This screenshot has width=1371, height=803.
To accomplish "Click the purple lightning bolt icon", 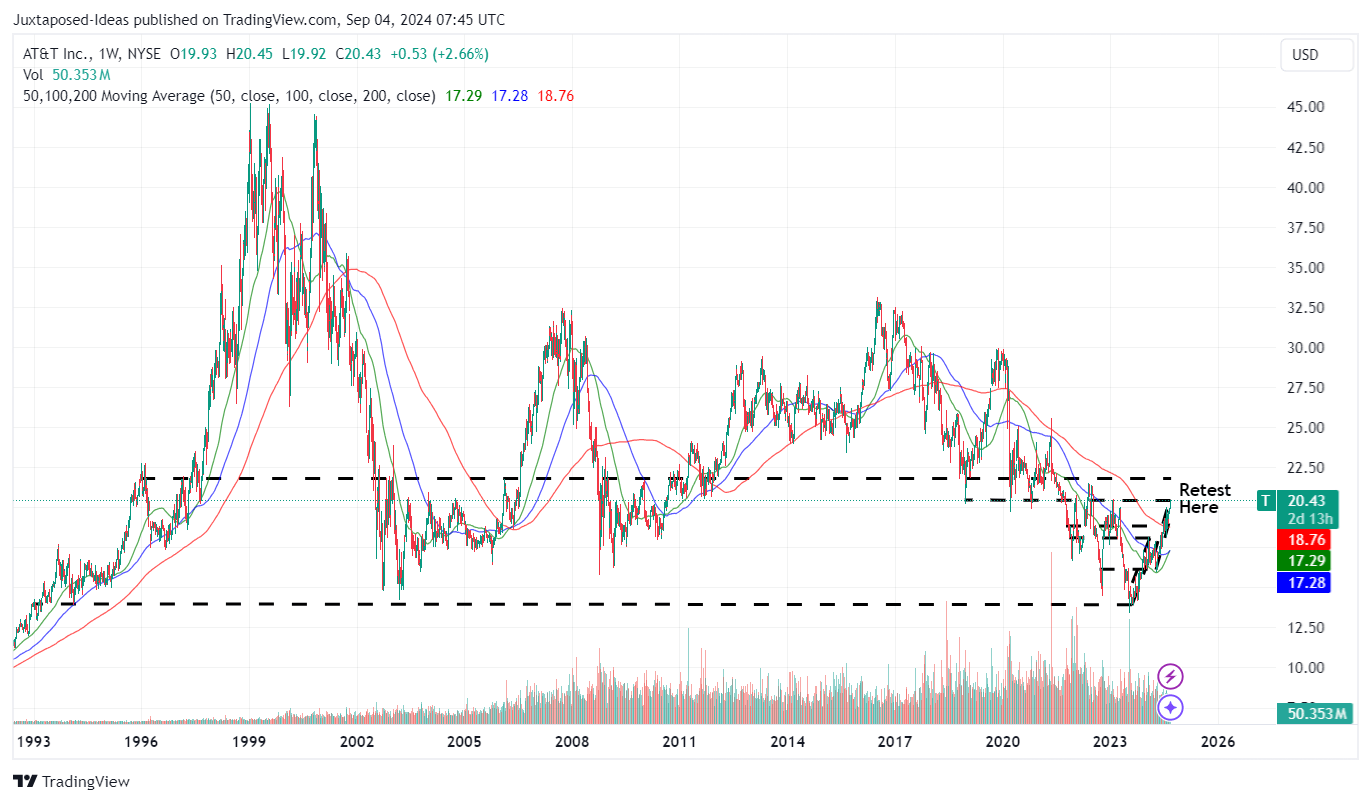I will pyautogui.click(x=1170, y=677).
